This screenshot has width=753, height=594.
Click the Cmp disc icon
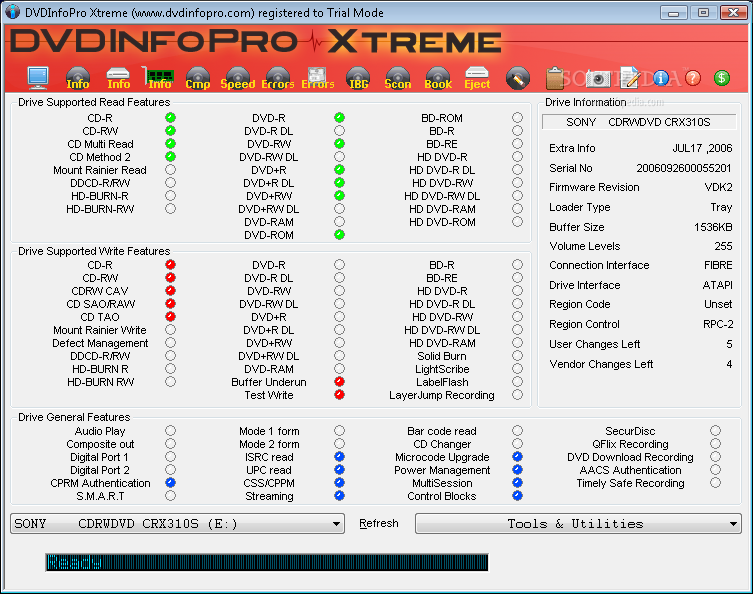[198, 78]
